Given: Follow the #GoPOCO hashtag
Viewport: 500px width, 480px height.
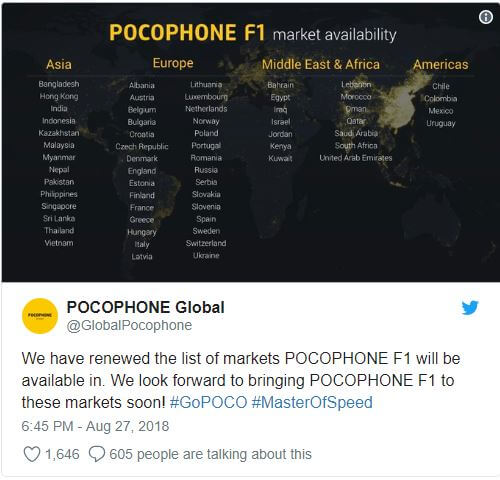Looking at the screenshot, I should (208, 402).
